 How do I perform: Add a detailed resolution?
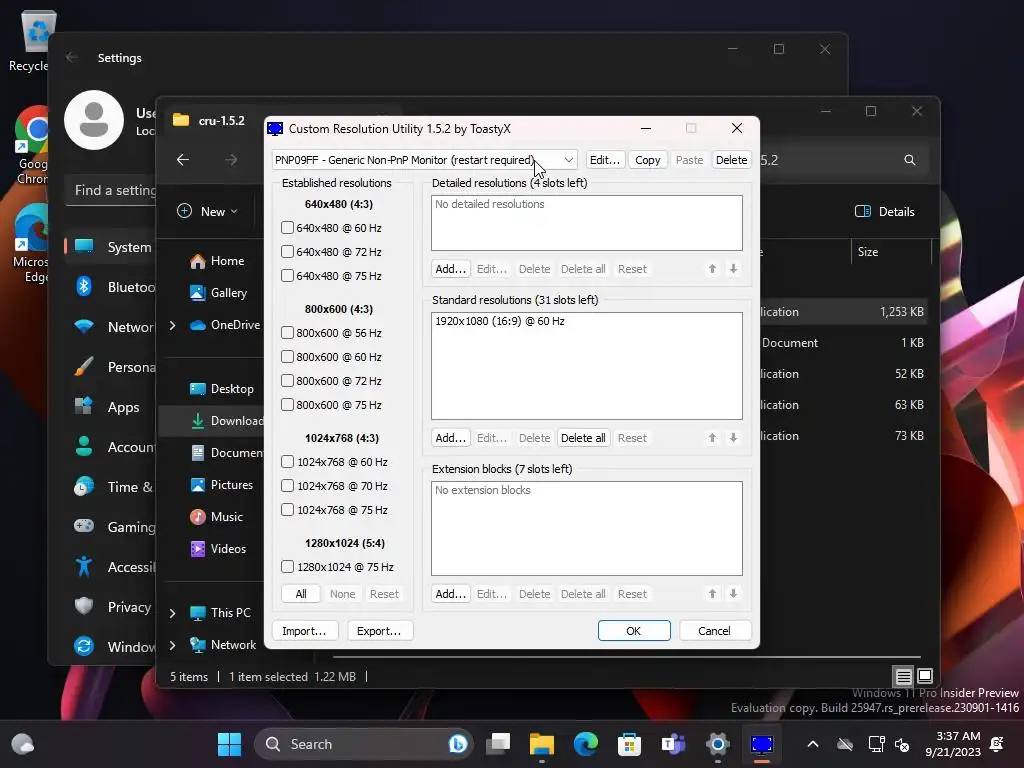click(451, 269)
